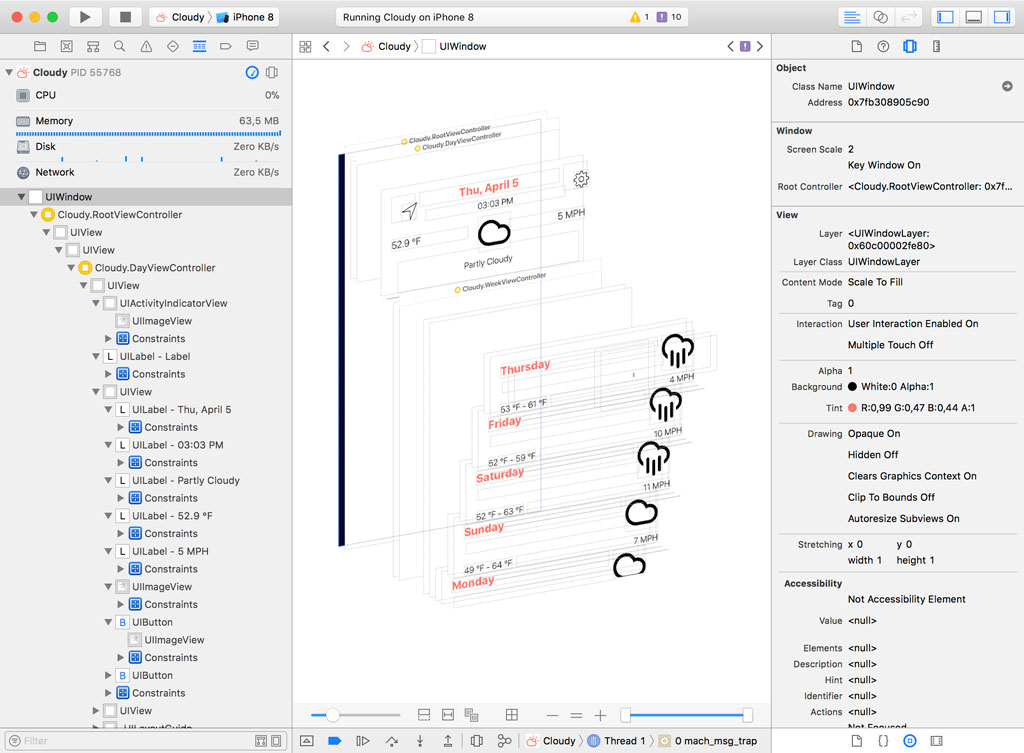Select the Size inspector ruler icon

934,46
